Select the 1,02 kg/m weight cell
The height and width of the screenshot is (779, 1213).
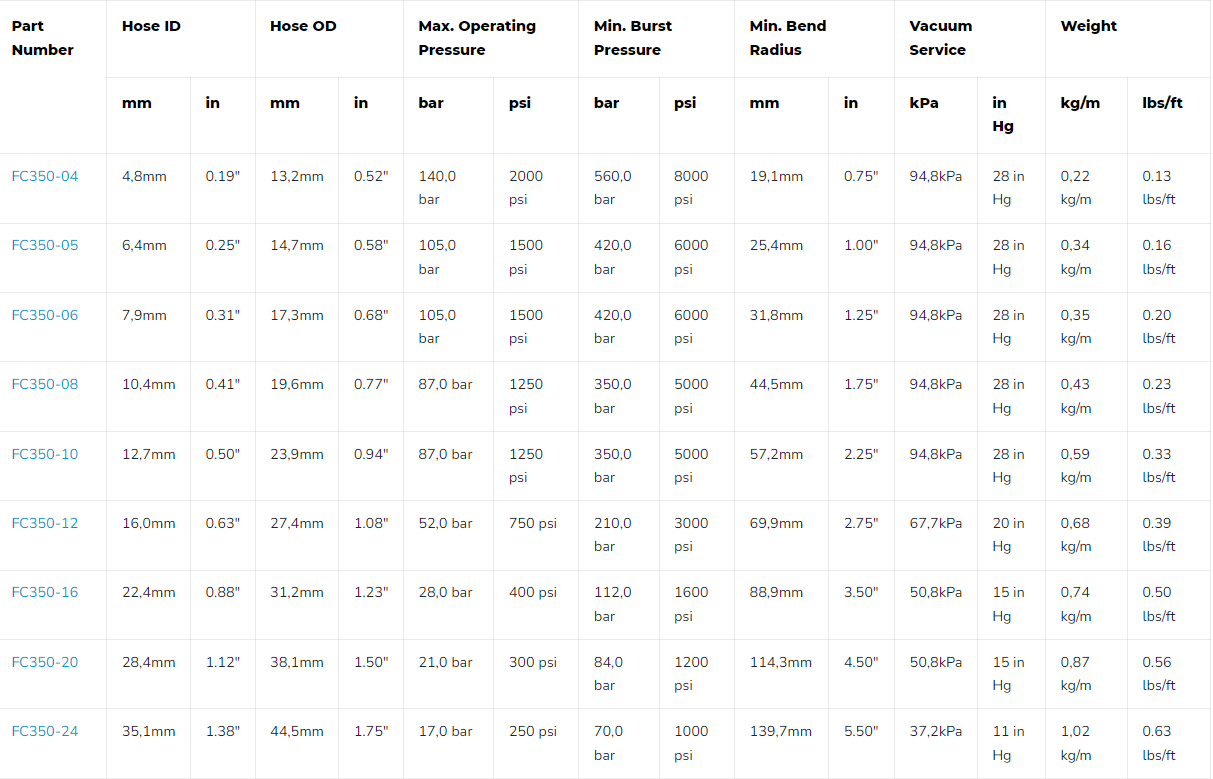(1076, 743)
